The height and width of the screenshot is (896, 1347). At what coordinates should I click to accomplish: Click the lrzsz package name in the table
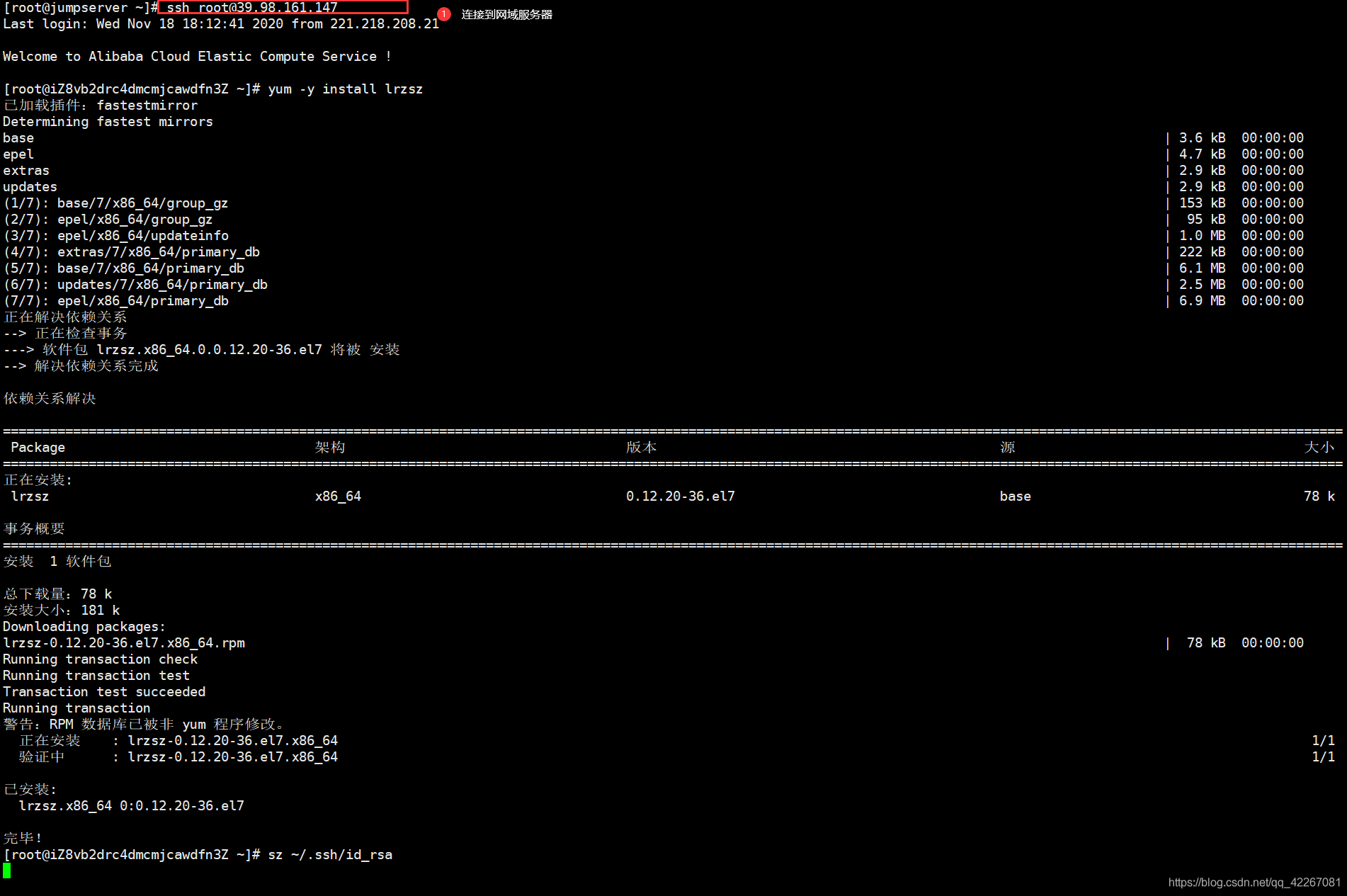tap(30, 496)
